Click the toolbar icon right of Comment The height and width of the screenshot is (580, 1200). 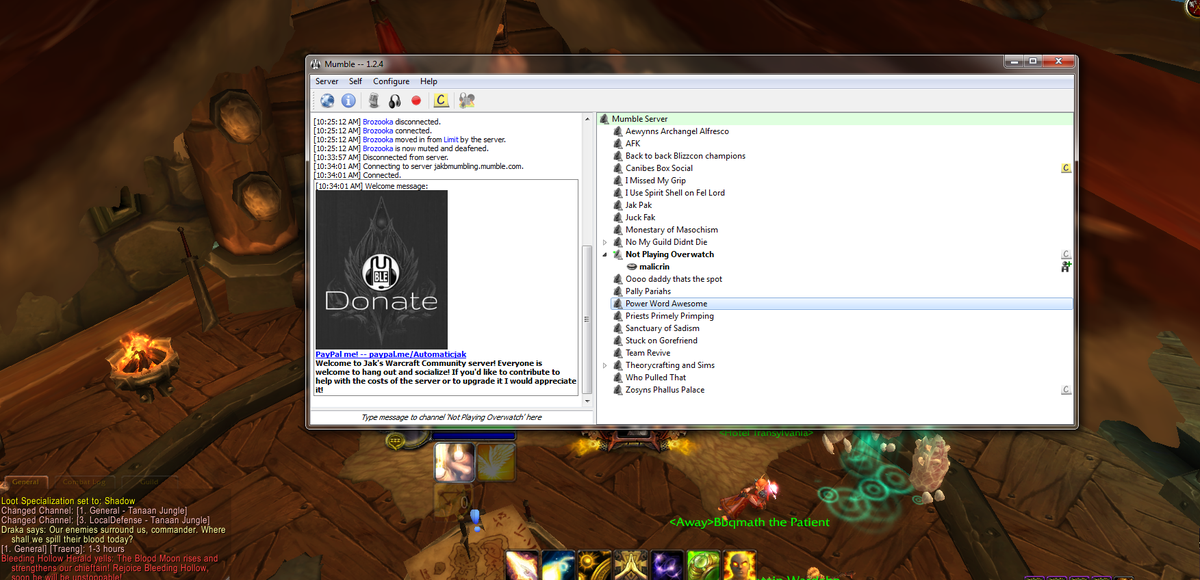[466, 100]
